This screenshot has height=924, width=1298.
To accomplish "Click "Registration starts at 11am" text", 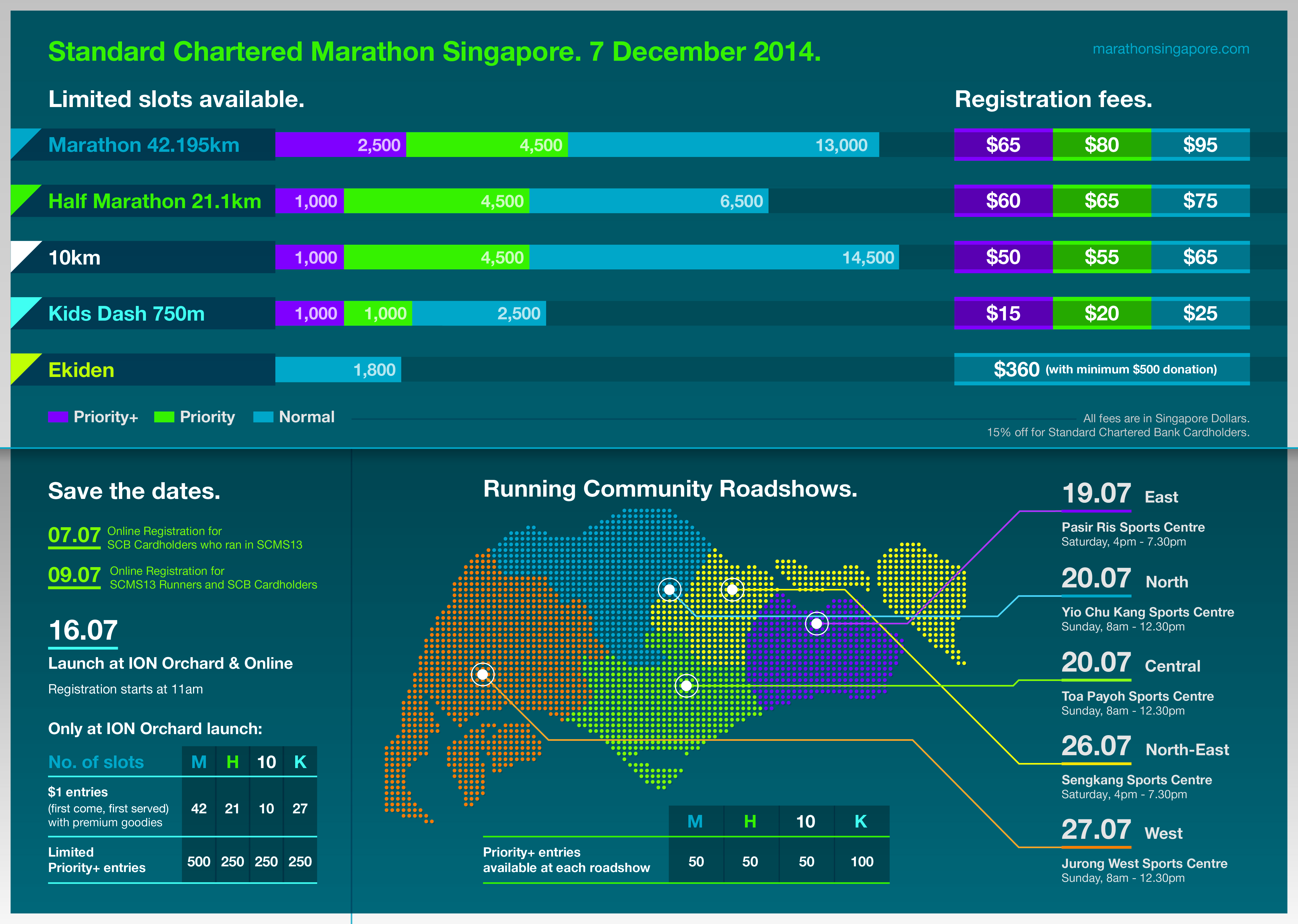I will coord(125,690).
